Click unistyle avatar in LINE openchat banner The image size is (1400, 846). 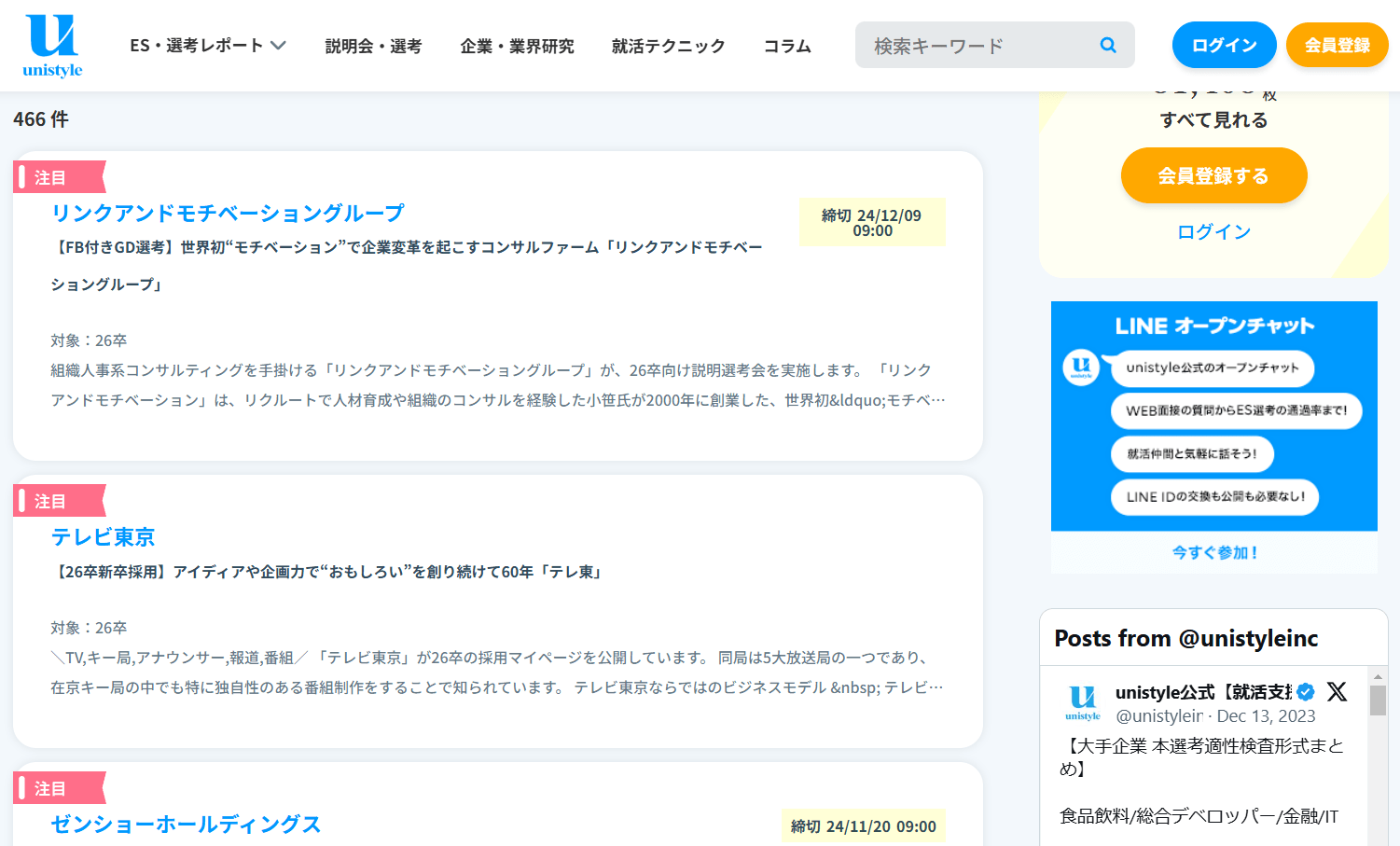(x=1081, y=367)
